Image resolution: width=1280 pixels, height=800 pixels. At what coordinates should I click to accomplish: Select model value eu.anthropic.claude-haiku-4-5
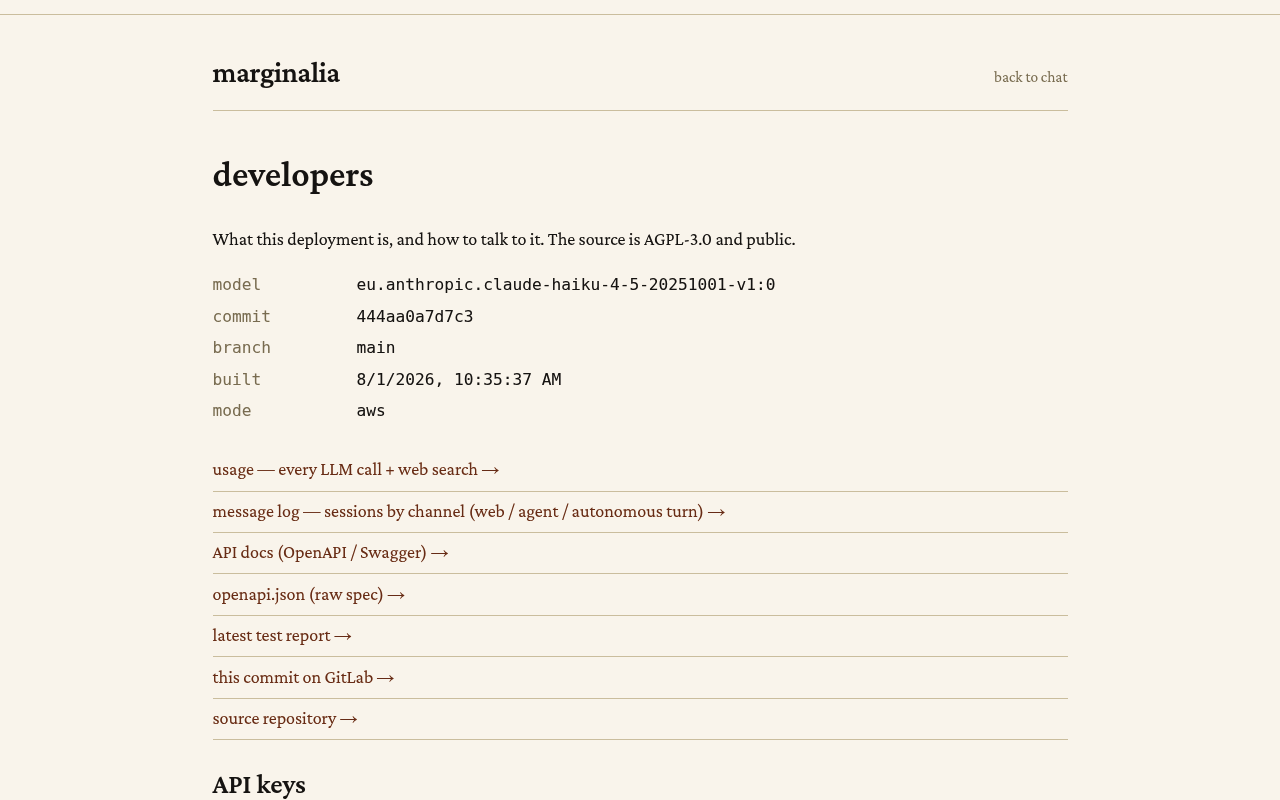[x=566, y=285]
